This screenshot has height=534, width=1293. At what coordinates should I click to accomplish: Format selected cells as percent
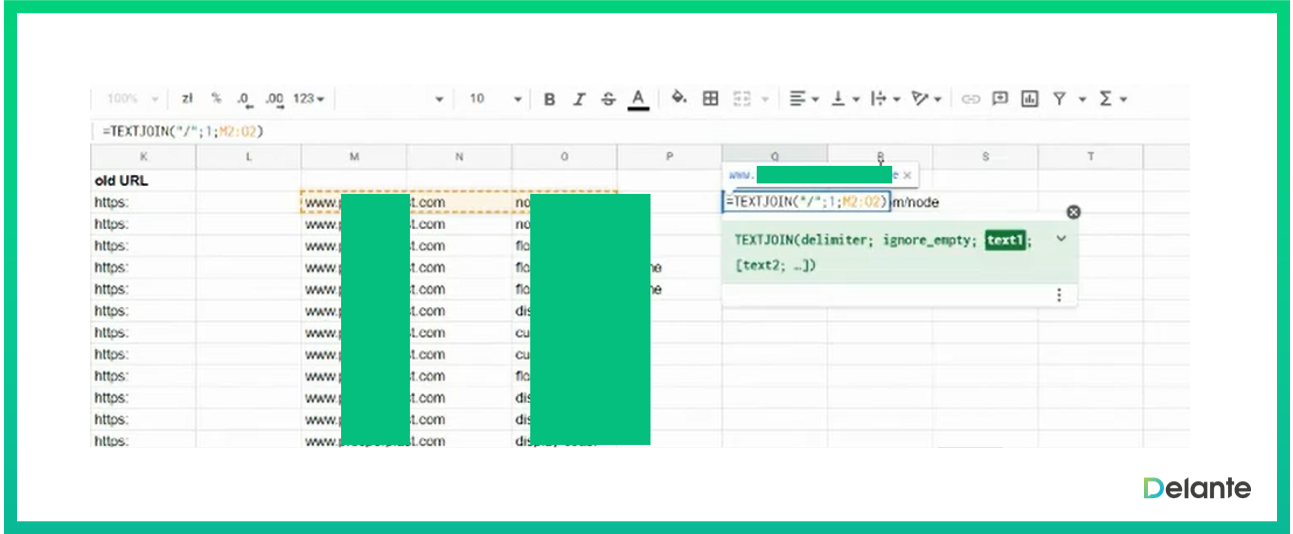215,99
